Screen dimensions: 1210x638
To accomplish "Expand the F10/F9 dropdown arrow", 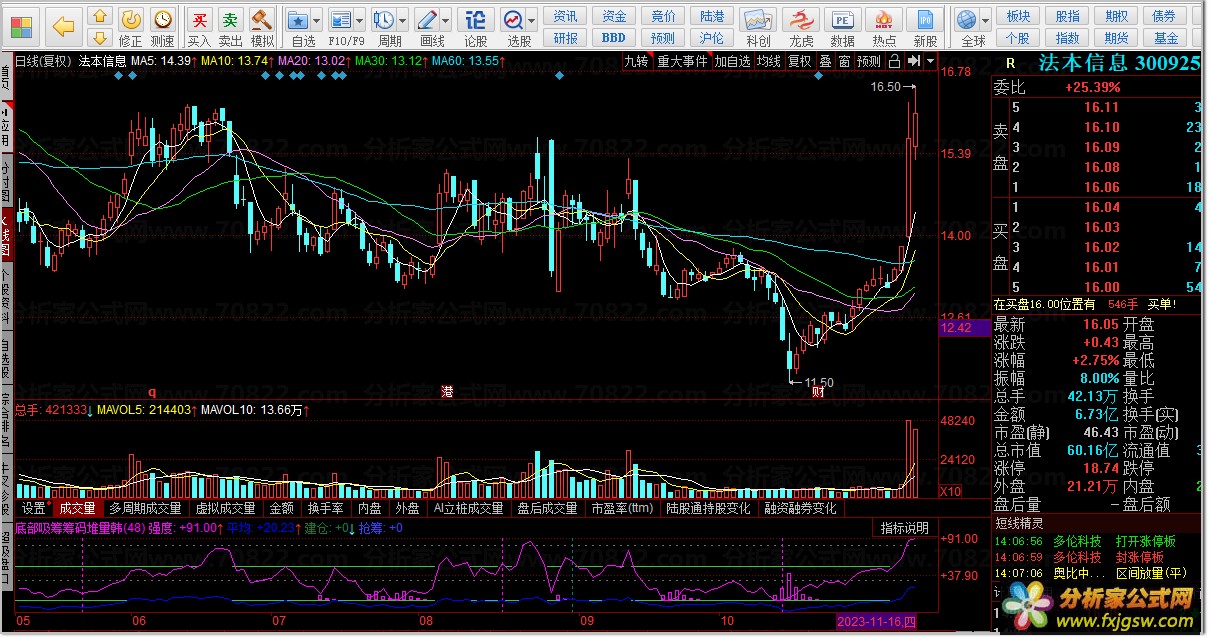I will pyautogui.click(x=361, y=20).
